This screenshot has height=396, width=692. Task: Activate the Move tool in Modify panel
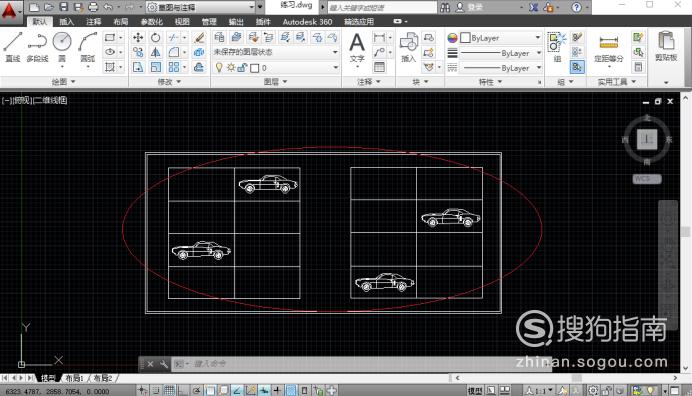click(x=138, y=38)
